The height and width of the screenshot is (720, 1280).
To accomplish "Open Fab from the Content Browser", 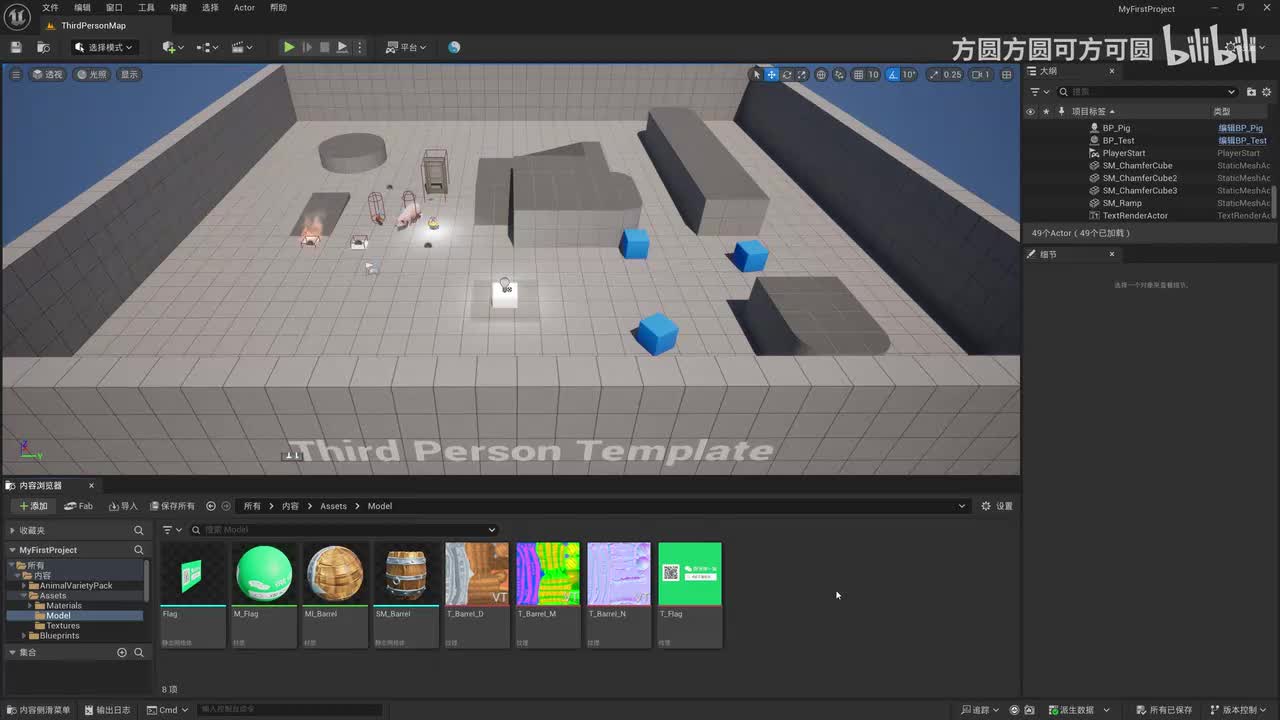I will click(79, 506).
